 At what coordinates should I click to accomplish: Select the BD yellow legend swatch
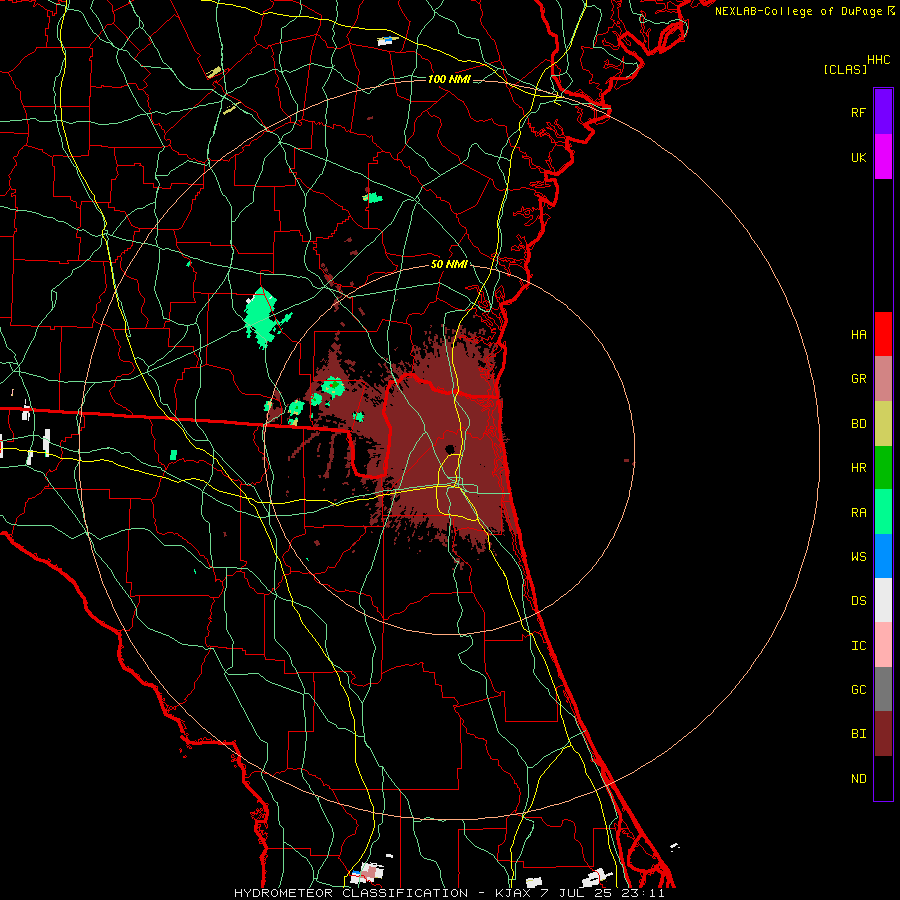coord(883,424)
